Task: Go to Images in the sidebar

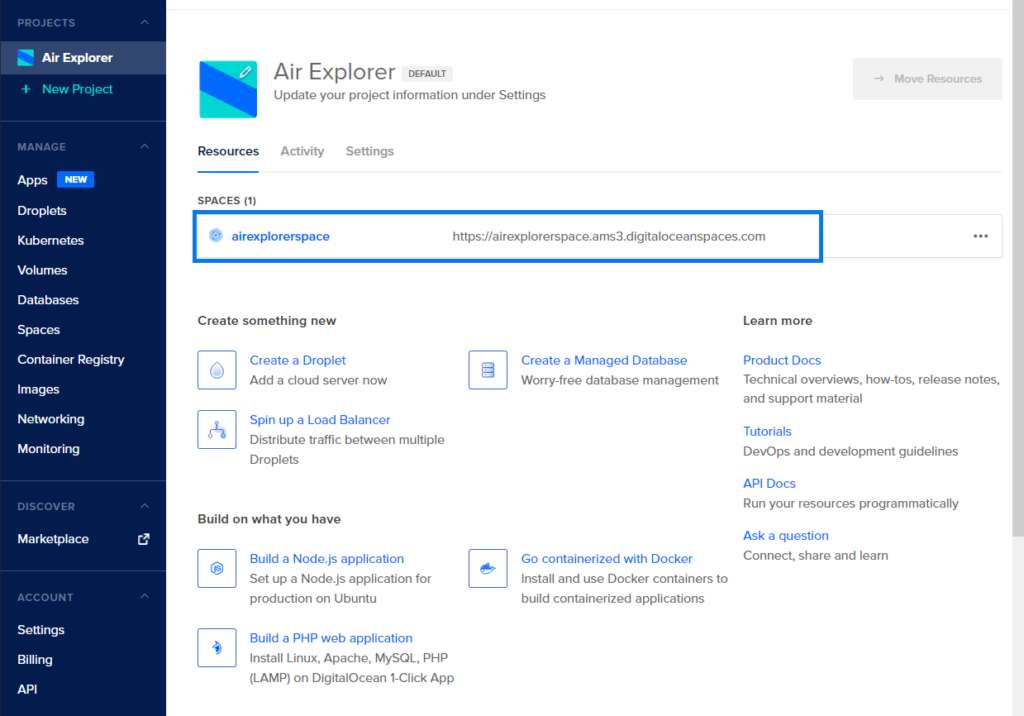Action: coord(38,389)
